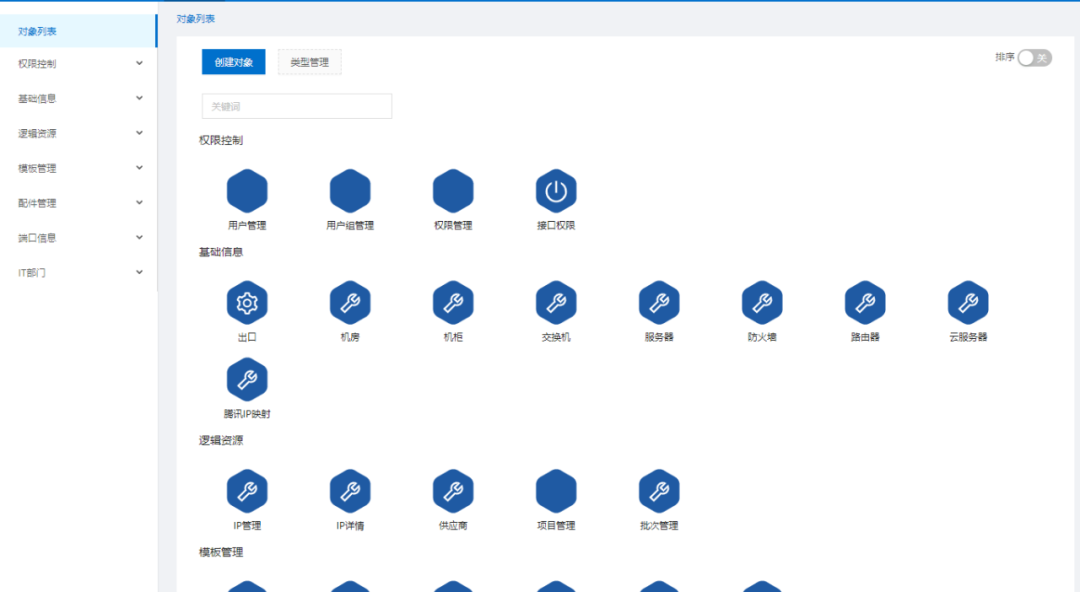Open the 权限管理 hexagon icon
The image size is (1080, 592).
[x=453, y=191]
